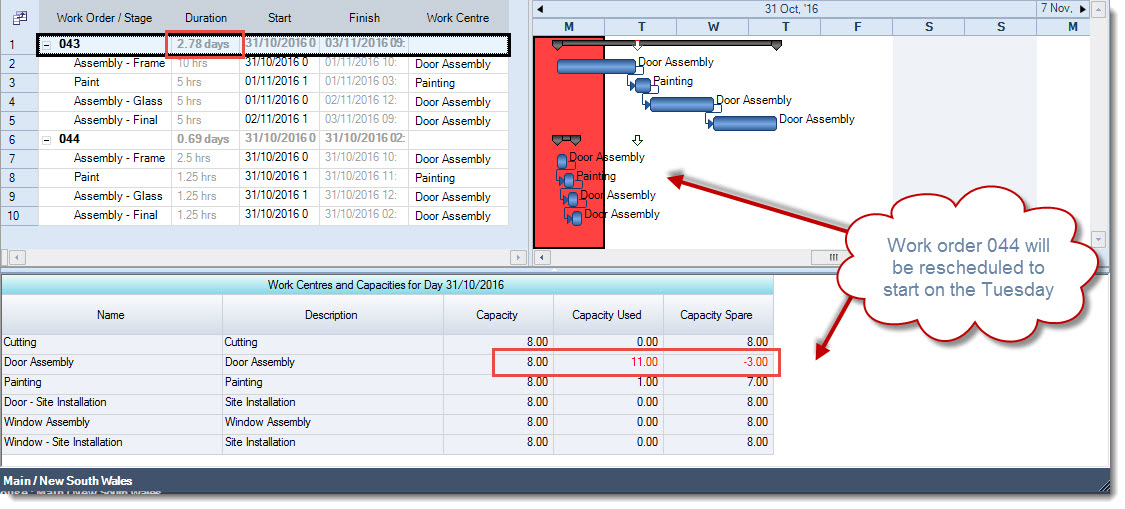Click the Name column header in capacities table
The height and width of the screenshot is (509, 1125).
tap(111, 314)
